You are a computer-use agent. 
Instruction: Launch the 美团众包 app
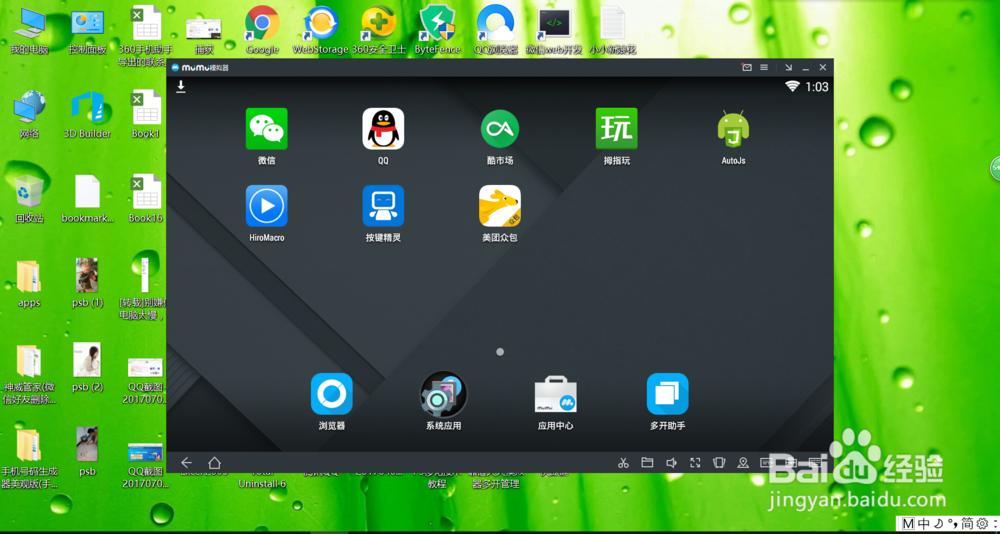(x=499, y=206)
